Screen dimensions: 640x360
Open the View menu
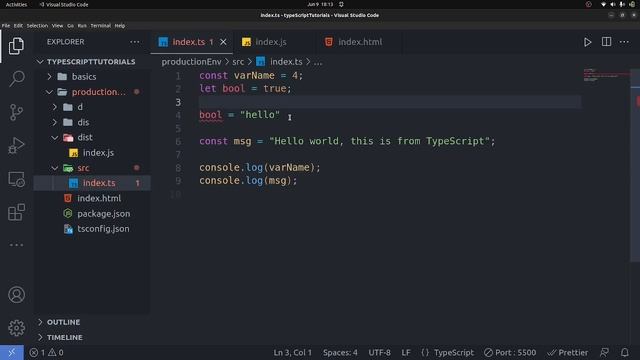(57, 25)
